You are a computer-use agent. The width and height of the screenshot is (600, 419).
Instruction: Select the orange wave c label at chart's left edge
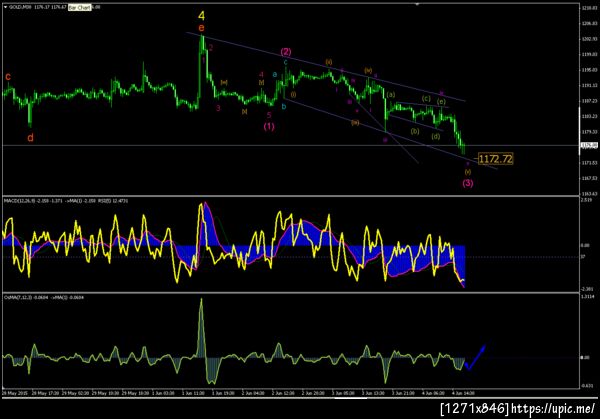[x=8, y=77]
